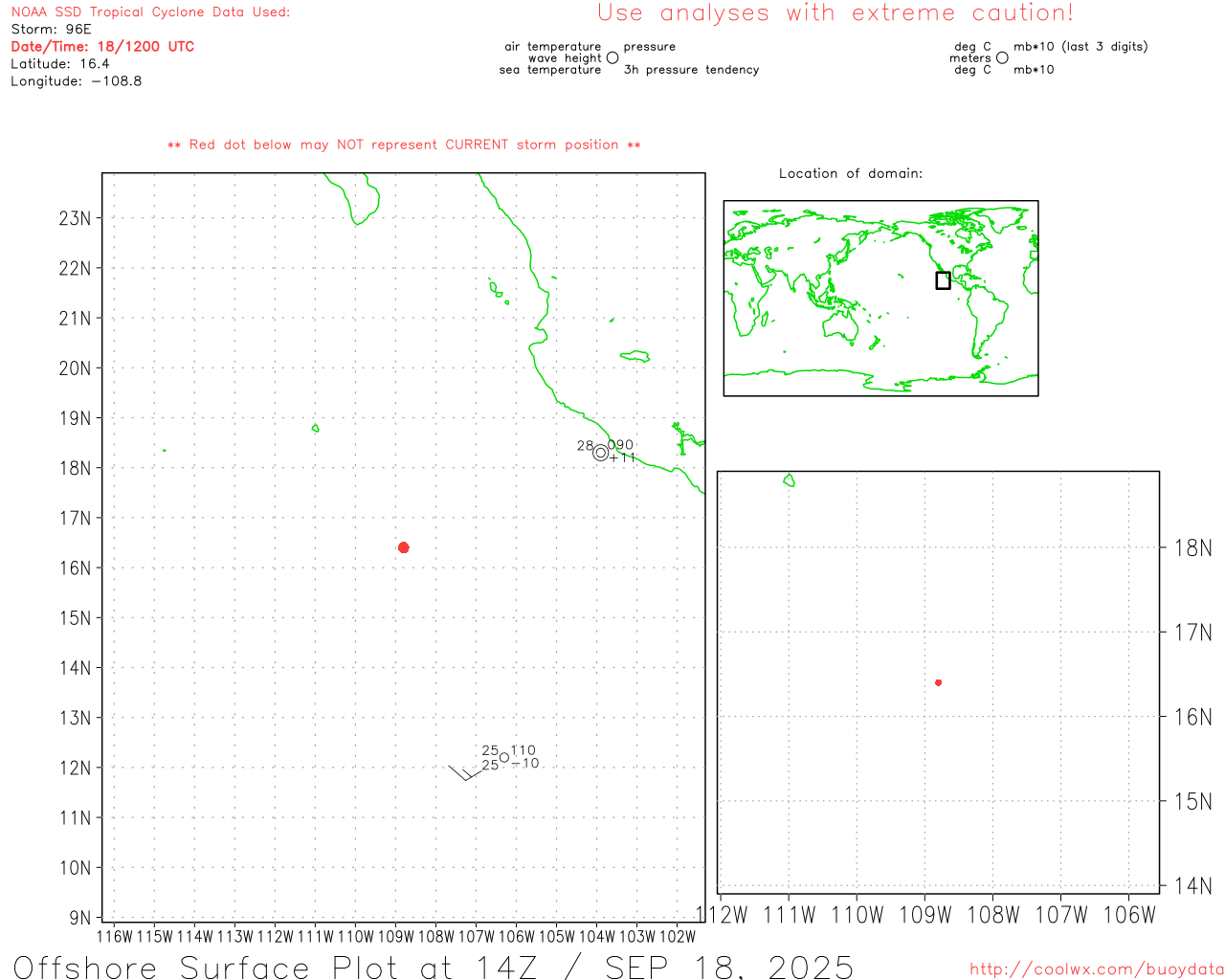The width and height of the screenshot is (1225, 980).
Task: Click the 116W longitude label on main map
Action: coord(115,936)
